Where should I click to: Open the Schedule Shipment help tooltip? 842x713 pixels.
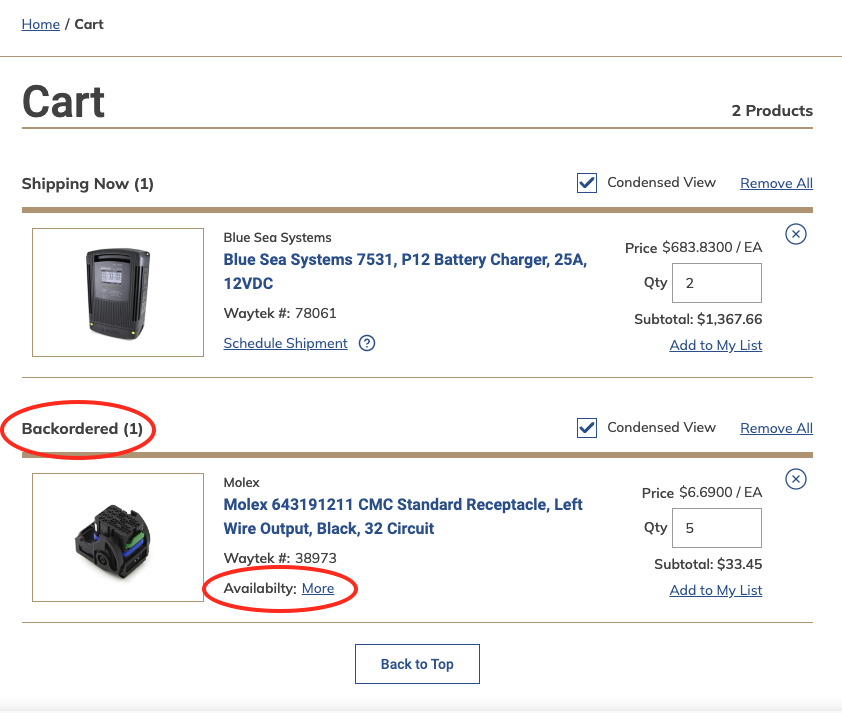click(x=367, y=343)
